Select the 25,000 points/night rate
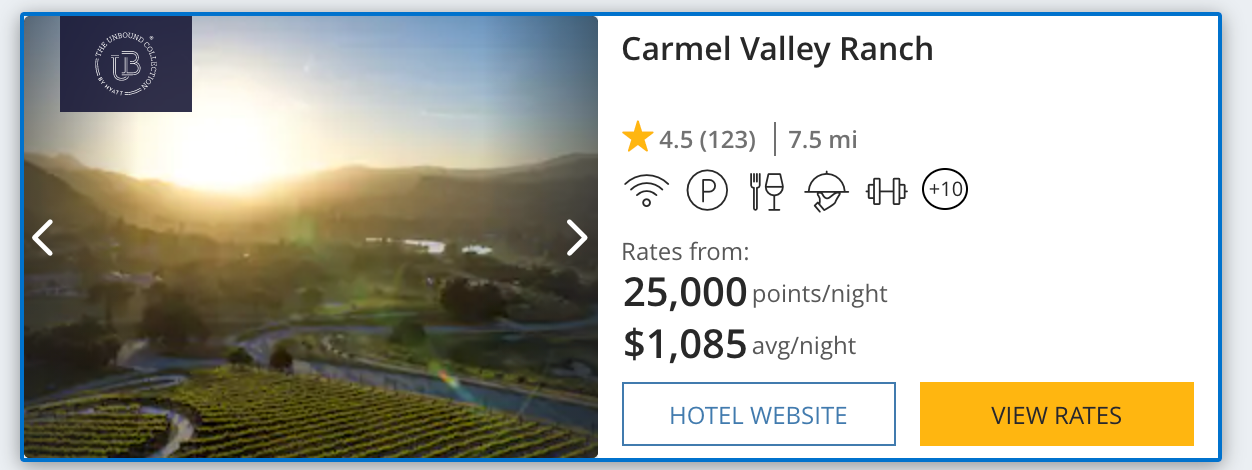The height and width of the screenshot is (470, 1252). (x=754, y=293)
